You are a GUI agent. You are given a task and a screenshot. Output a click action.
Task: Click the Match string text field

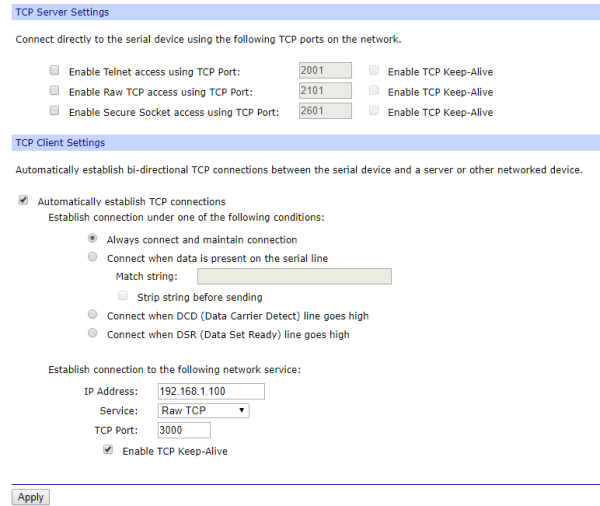pos(294,276)
